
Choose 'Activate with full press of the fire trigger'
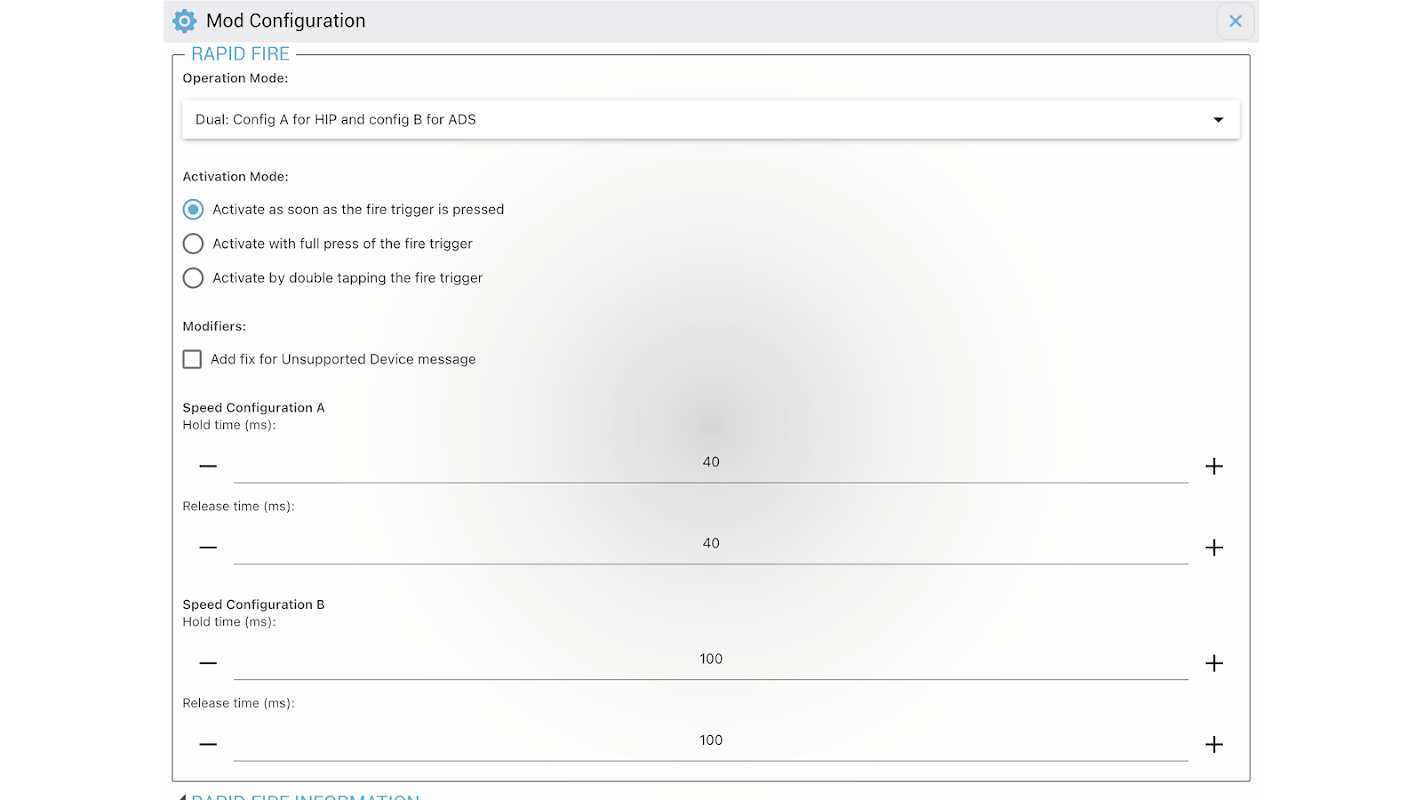point(193,244)
